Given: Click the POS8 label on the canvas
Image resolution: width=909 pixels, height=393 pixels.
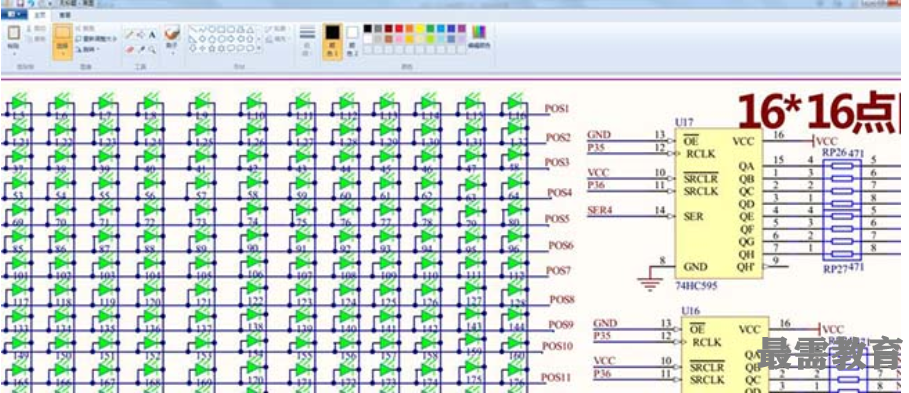Looking at the screenshot, I should 562,299.
